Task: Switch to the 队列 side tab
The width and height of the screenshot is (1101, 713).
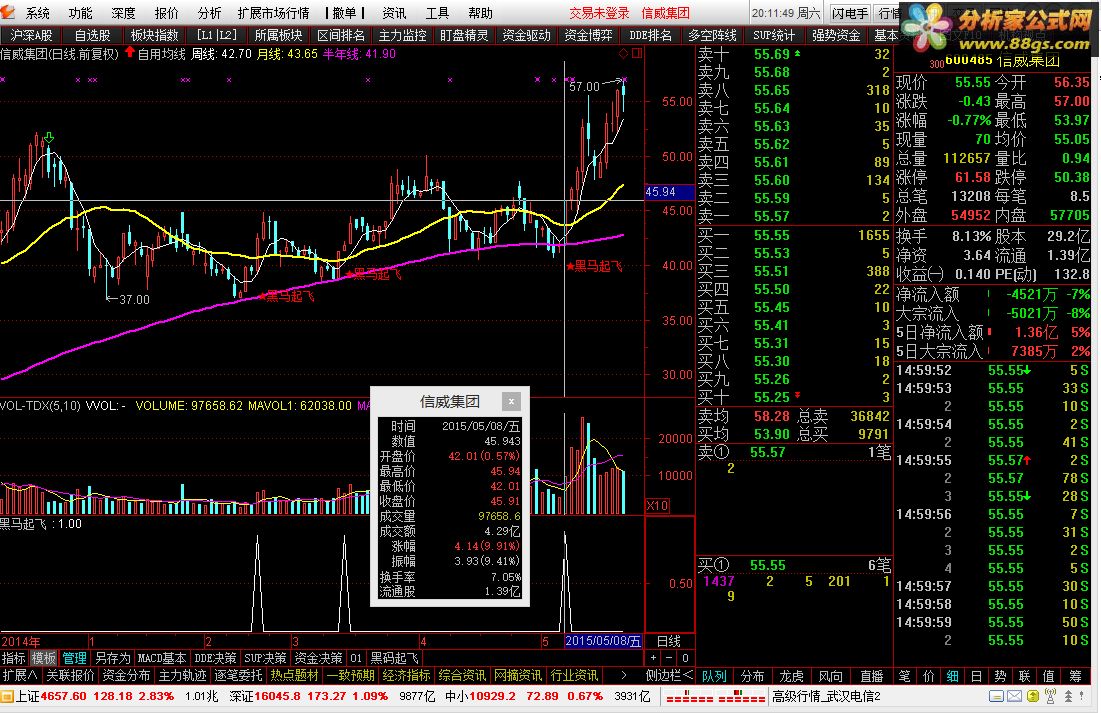Action: coord(714,676)
